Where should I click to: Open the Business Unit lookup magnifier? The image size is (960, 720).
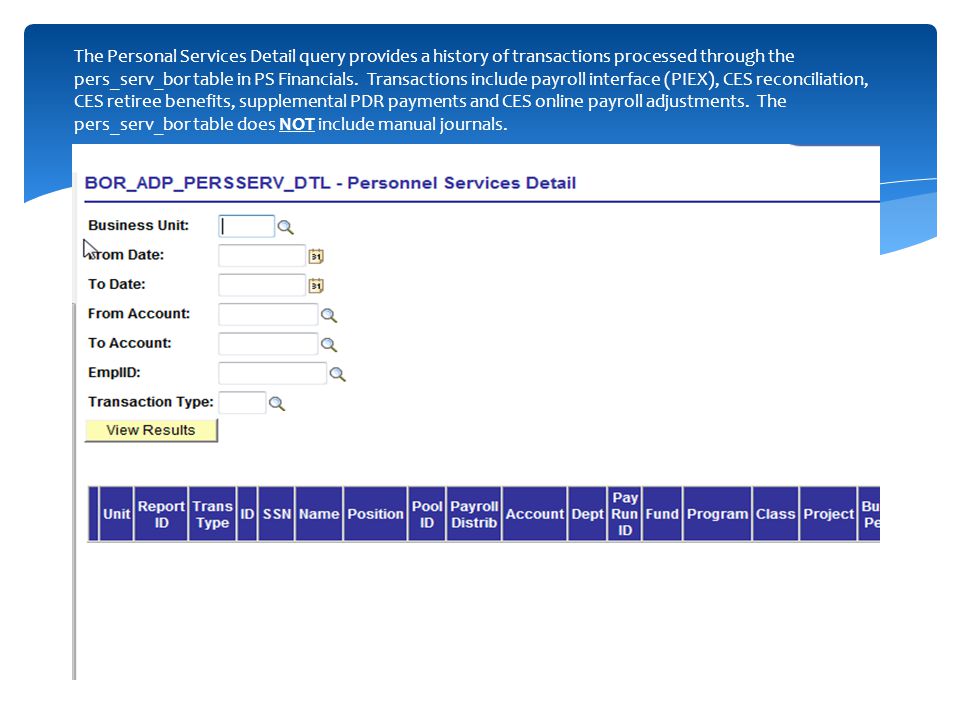285,227
